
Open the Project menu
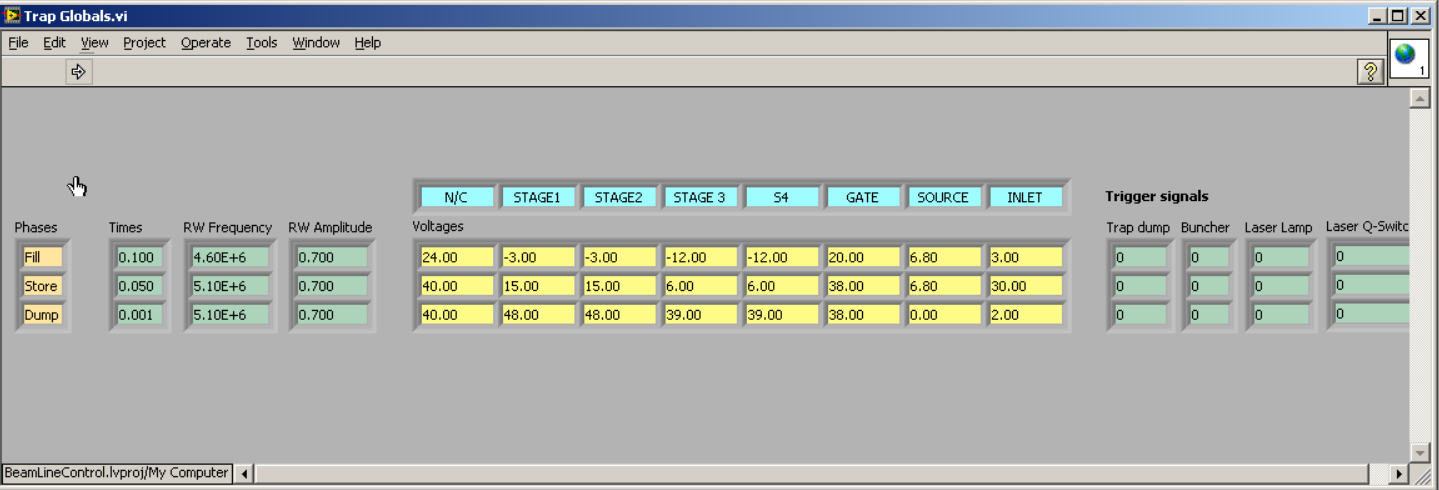coord(144,43)
